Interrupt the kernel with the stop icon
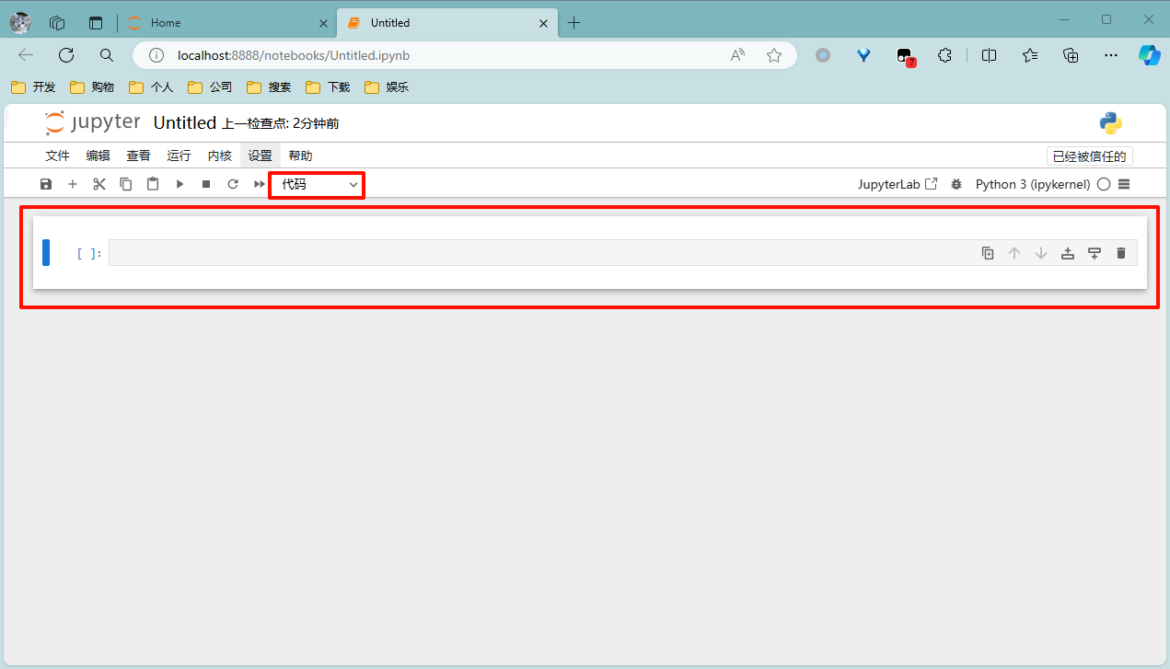 pos(206,184)
